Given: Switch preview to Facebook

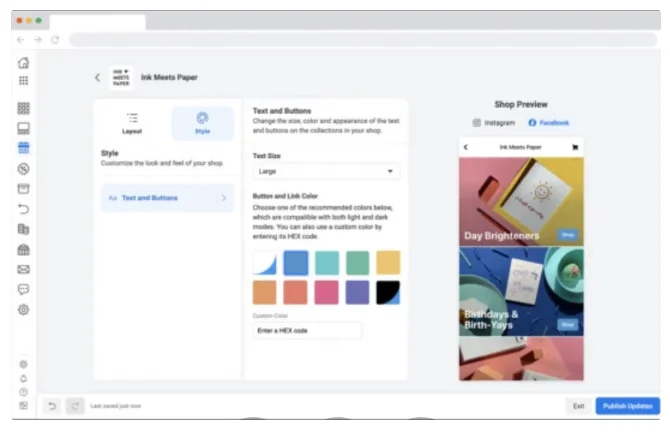Looking at the screenshot, I should coord(548,123).
